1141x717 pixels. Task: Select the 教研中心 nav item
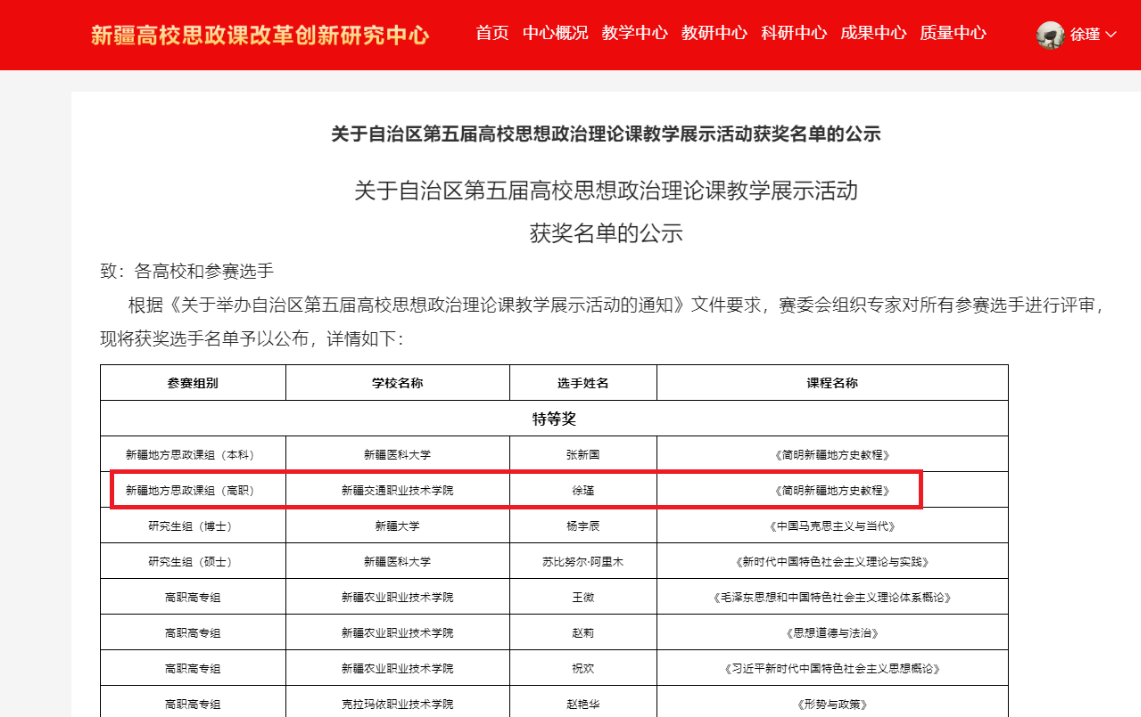tap(714, 33)
